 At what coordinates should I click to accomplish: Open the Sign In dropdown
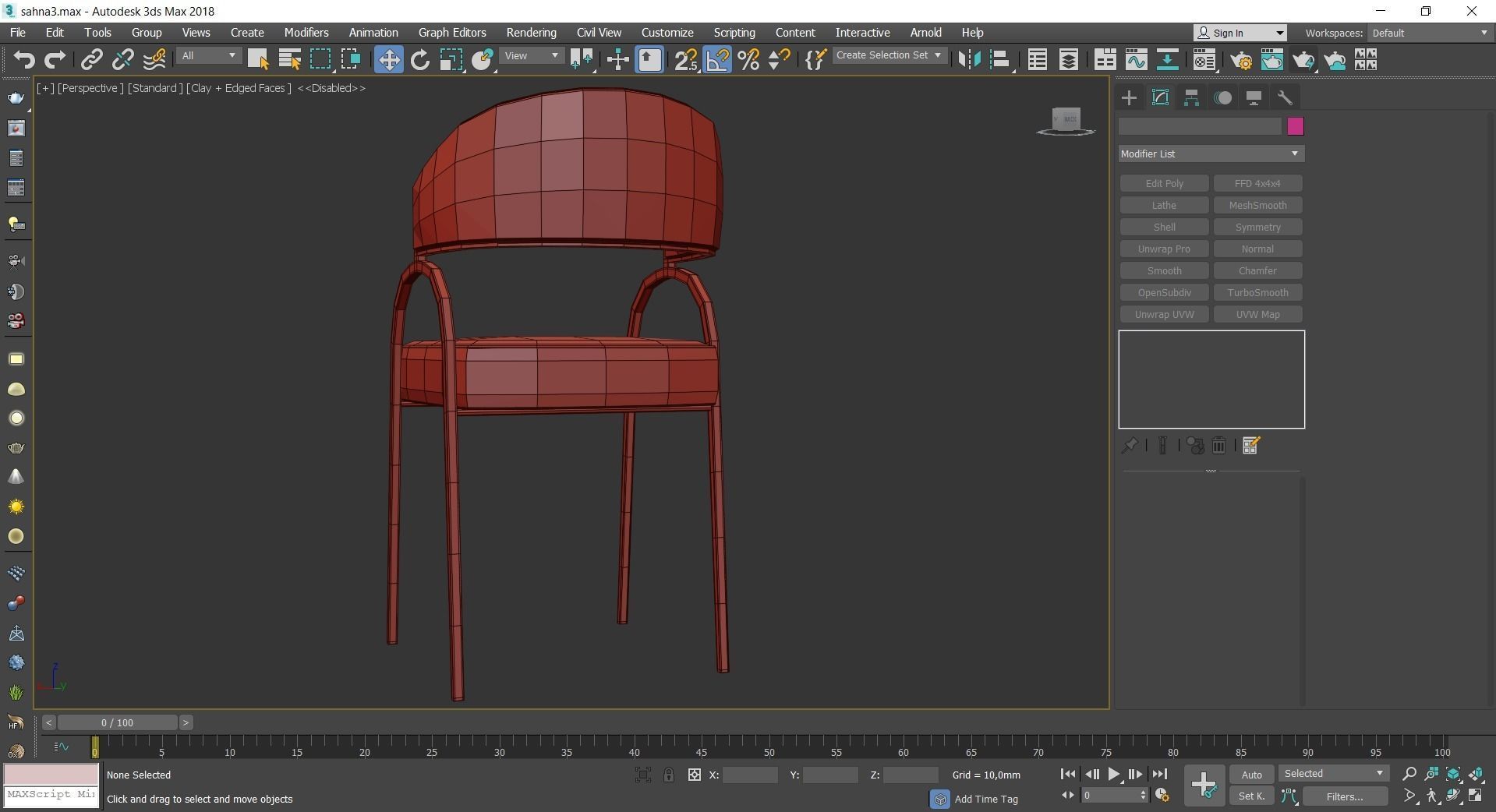tap(1240, 33)
